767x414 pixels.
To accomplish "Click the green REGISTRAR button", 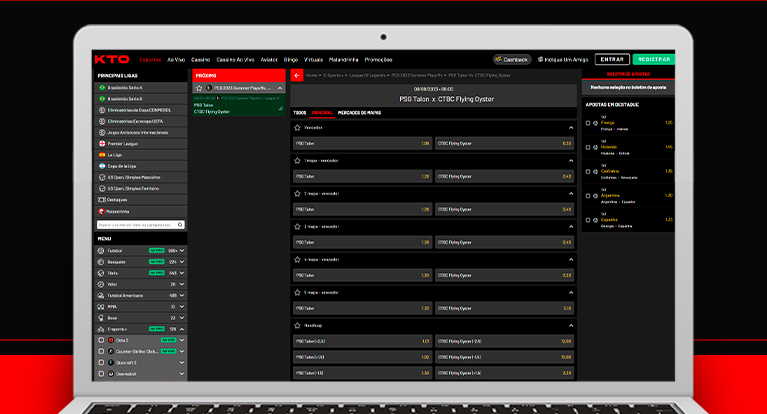I will (x=654, y=59).
